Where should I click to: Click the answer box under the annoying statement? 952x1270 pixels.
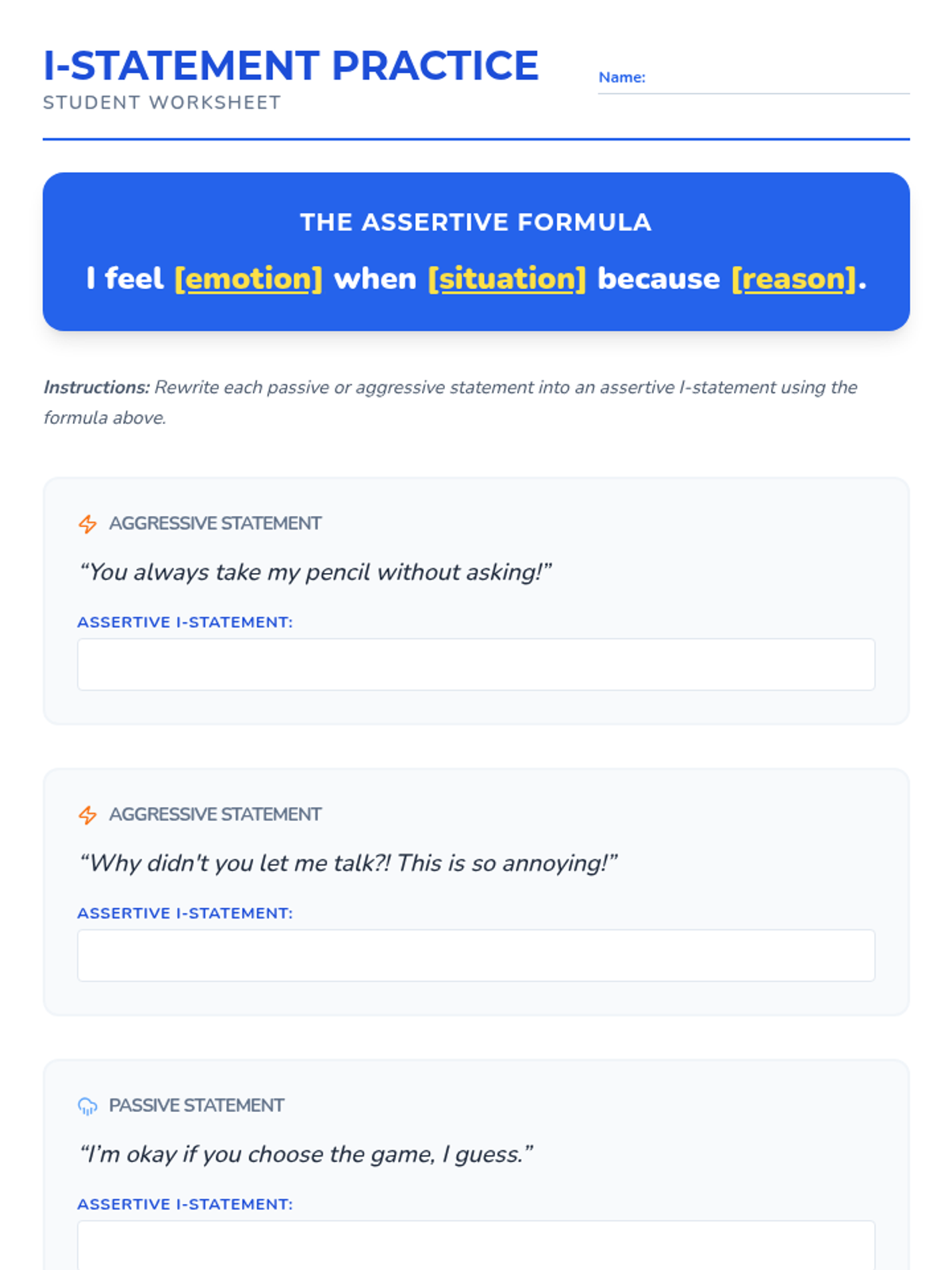476,956
